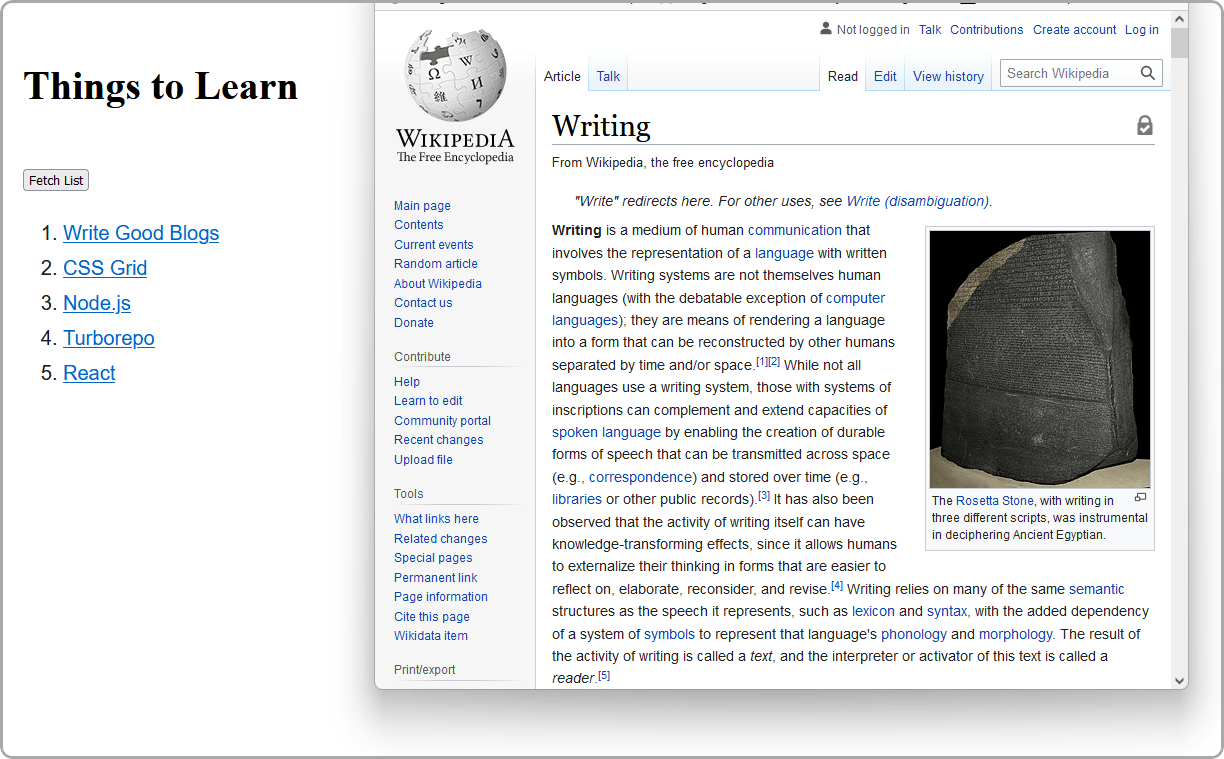The width and height of the screenshot is (1224, 759).
Task: Click citation reference [3]
Action: 764,495
